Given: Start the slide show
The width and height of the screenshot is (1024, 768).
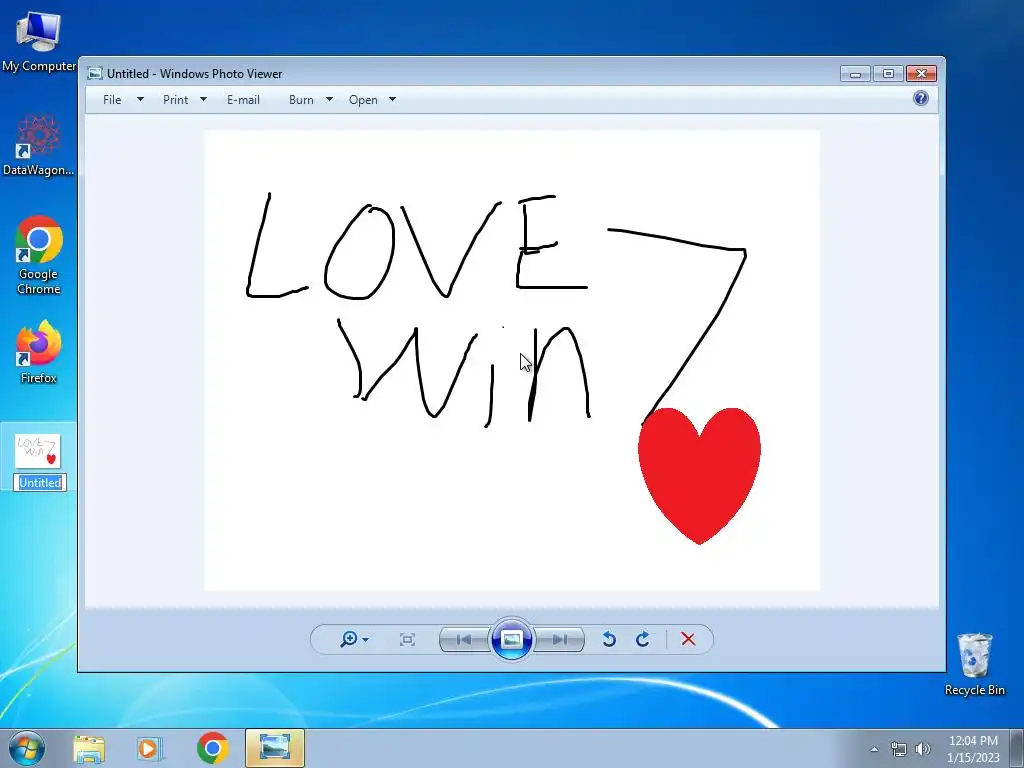Looking at the screenshot, I should tap(511, 639).
